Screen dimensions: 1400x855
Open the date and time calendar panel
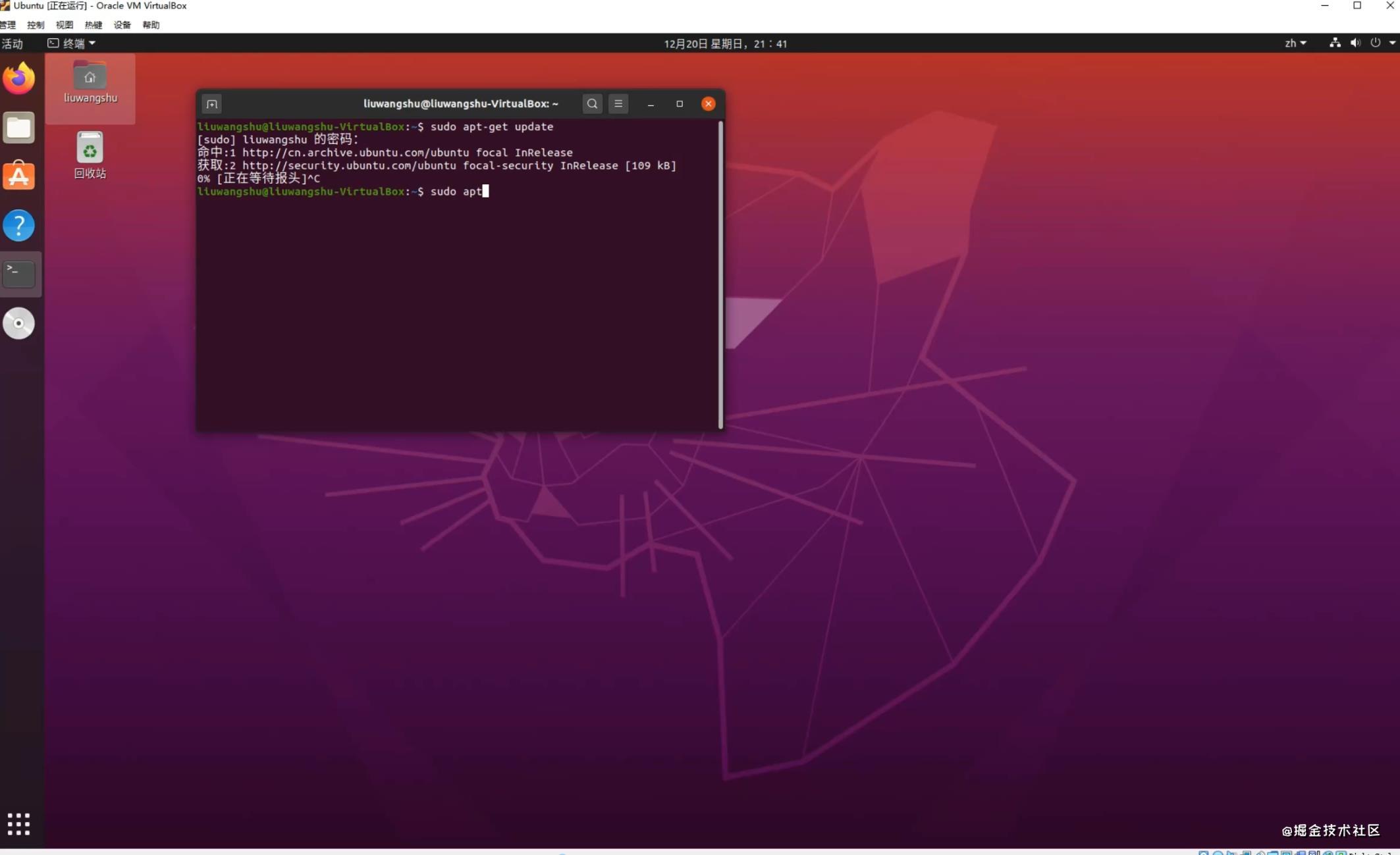coord(725,43)
